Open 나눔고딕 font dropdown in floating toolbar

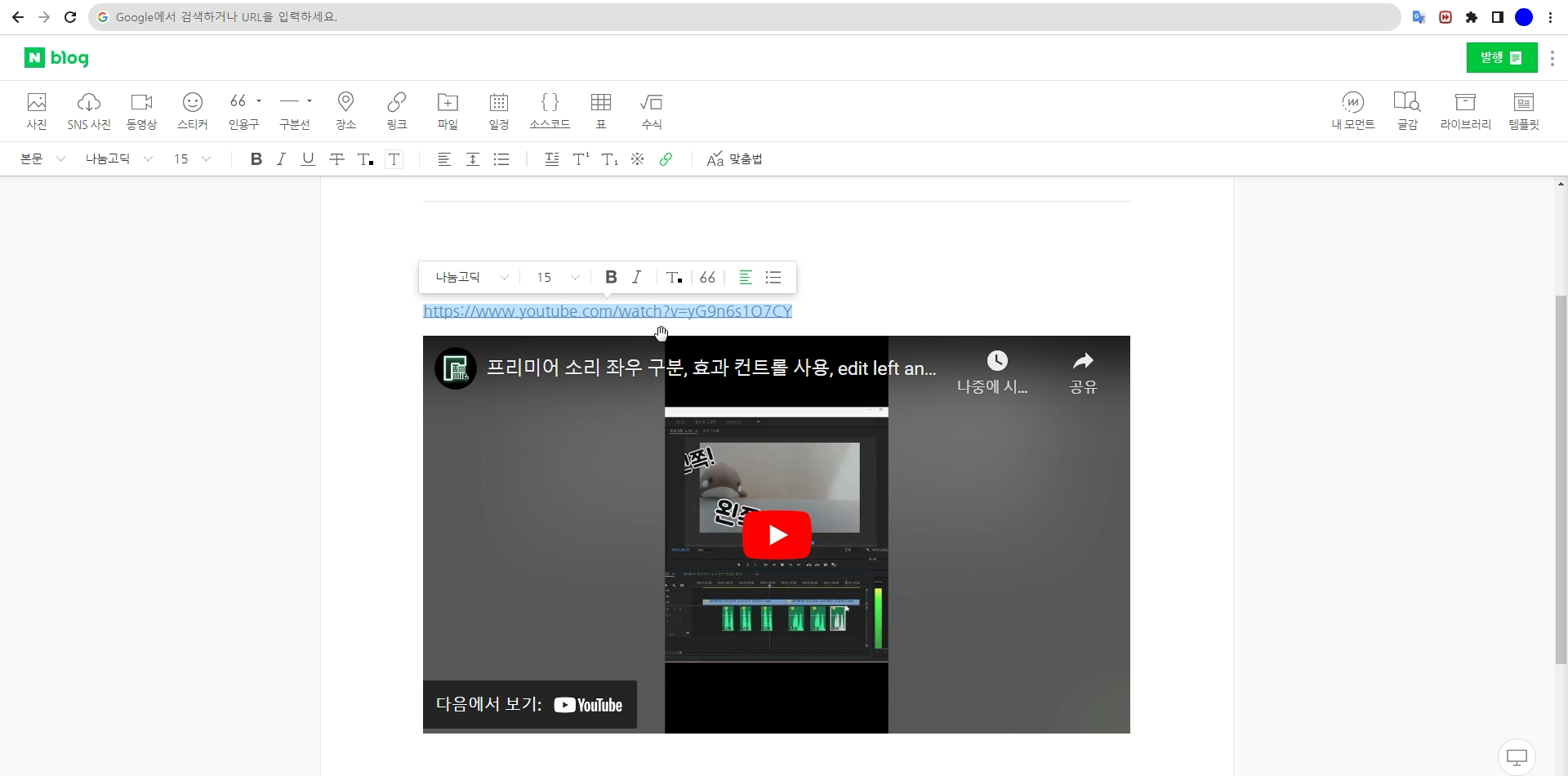coord(472,278)
